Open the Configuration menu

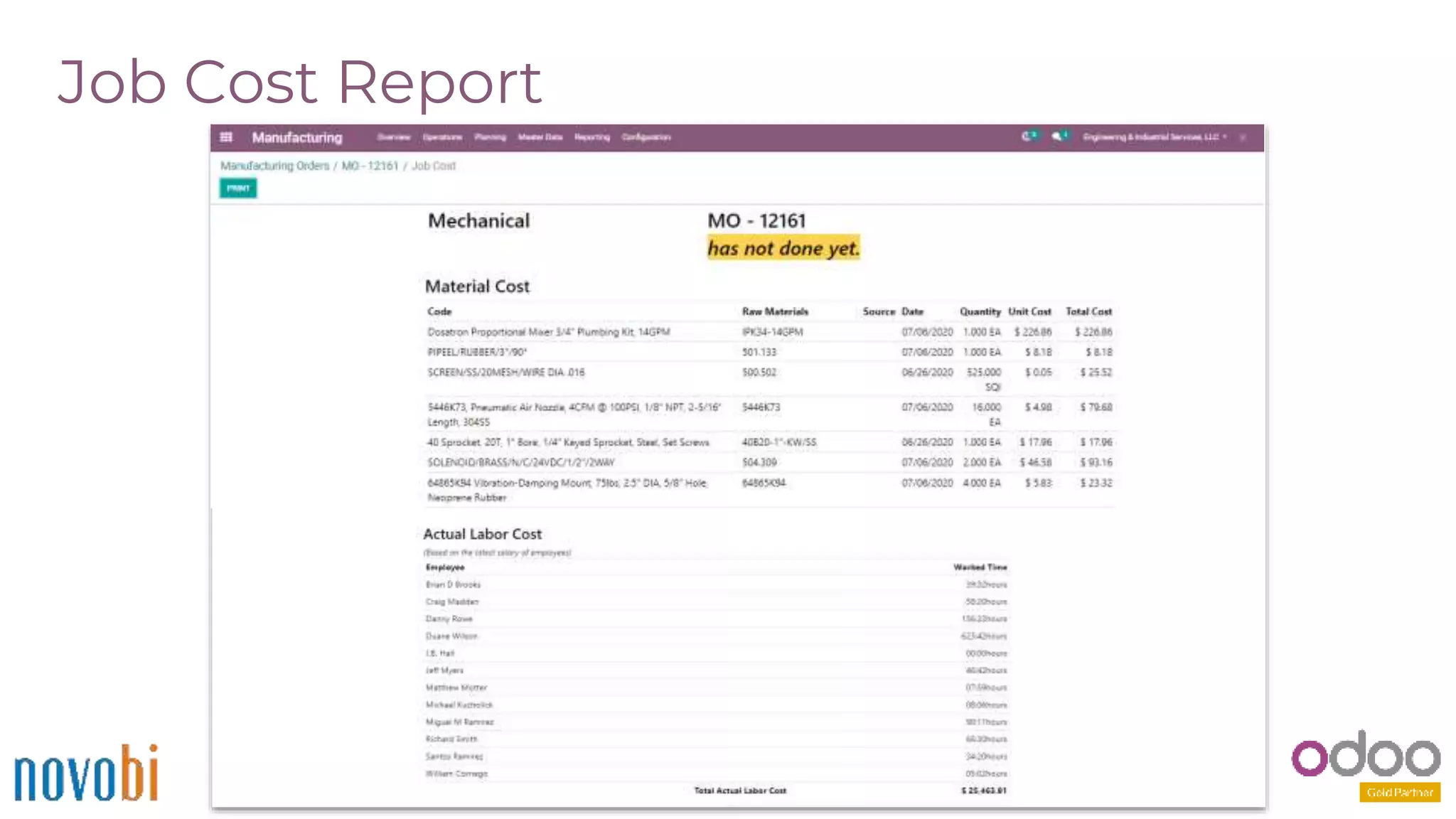click(x=646, y=137)
